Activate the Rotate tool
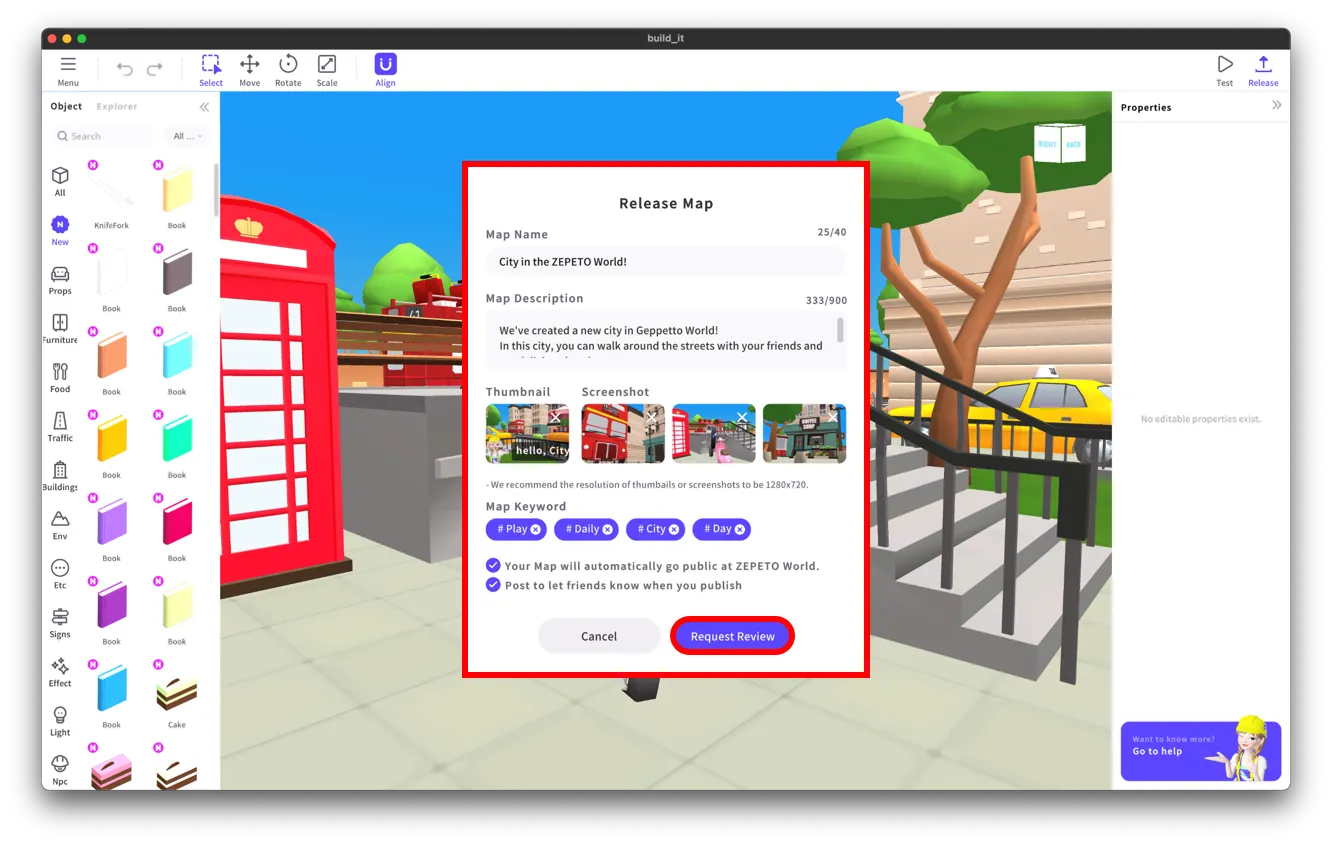The width and height of the screenshot is (1332, 845). [x=288, y=70]
